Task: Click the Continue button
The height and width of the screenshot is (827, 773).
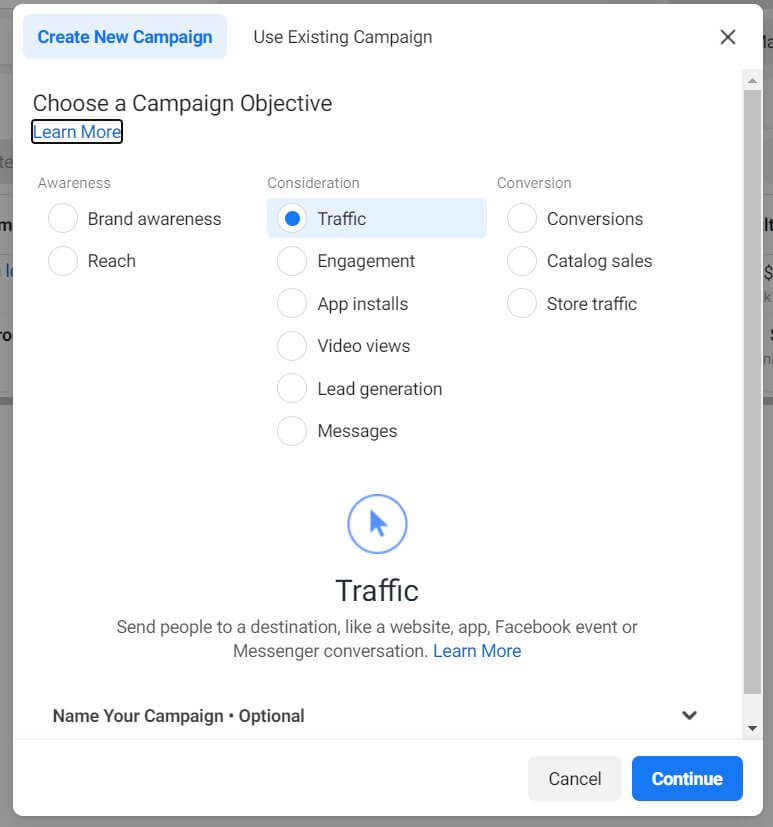Action: (687, 778)
